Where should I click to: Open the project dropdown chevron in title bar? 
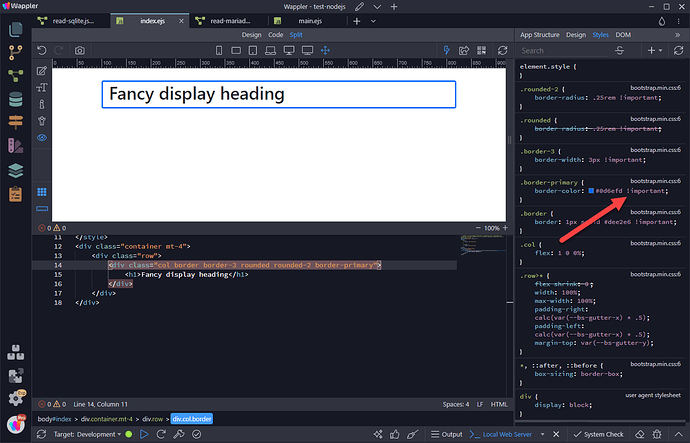[377, 7]
